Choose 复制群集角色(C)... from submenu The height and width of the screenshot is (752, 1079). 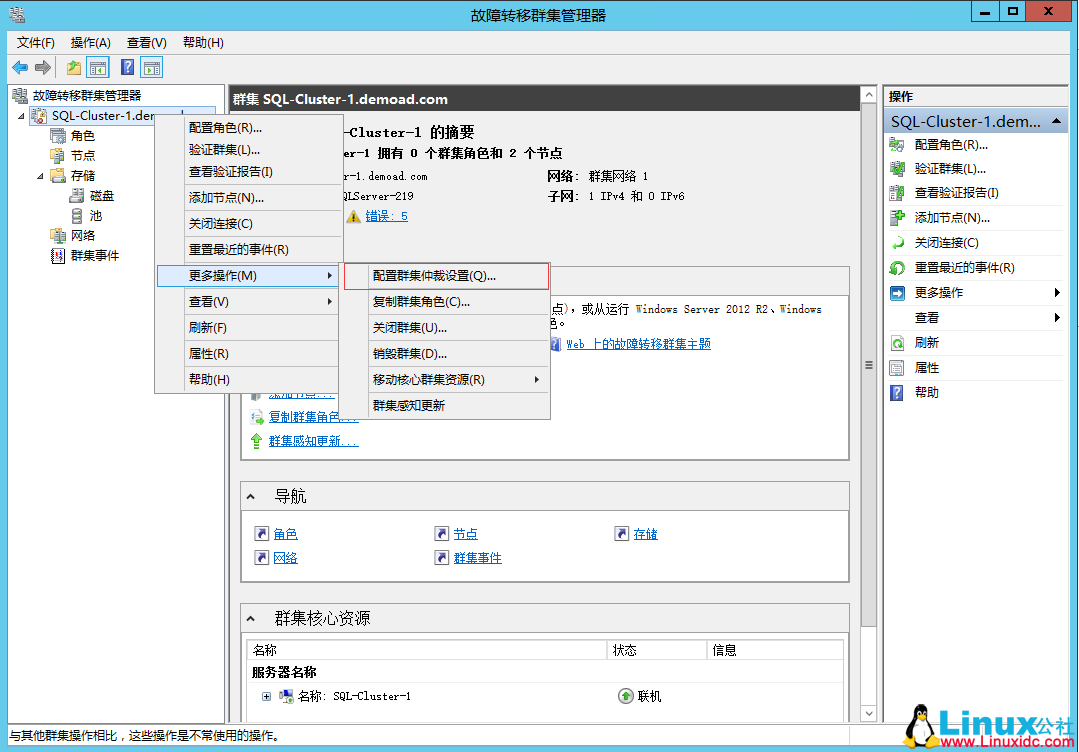pyautogui.click(x=447, y=302)
